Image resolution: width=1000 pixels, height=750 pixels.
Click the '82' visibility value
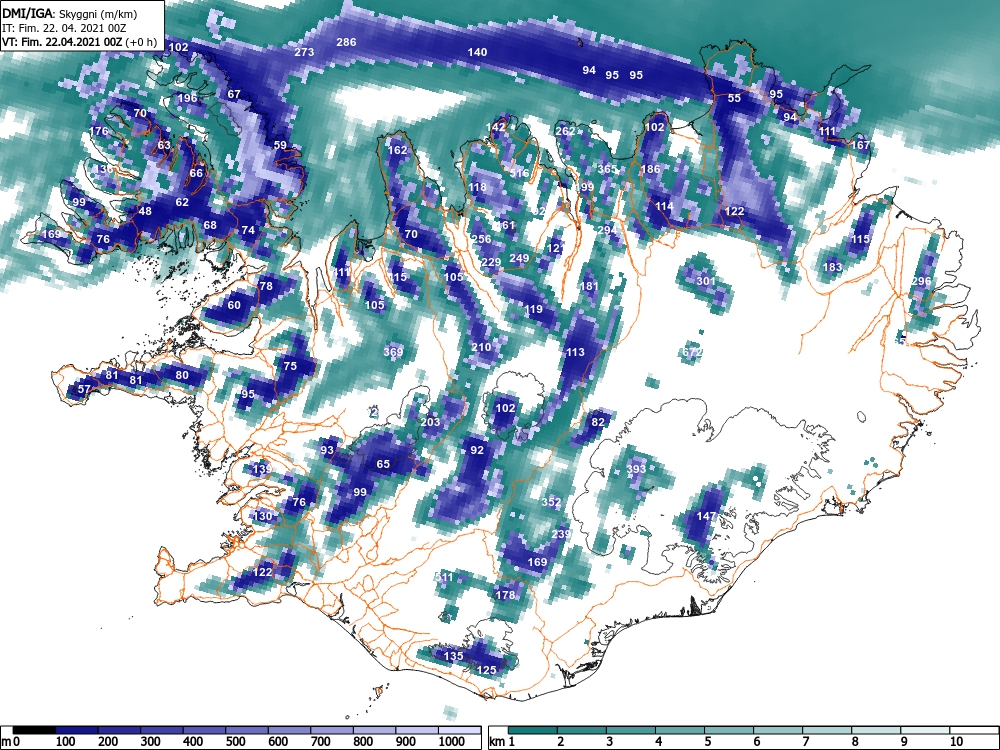pos(598,422)
